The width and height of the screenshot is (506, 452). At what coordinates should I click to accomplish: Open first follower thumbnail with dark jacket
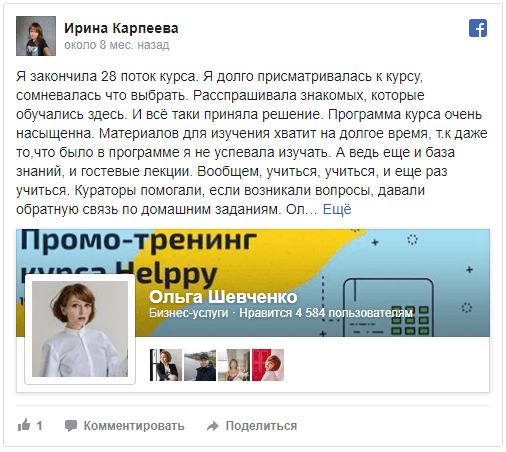(x=166, y=365)
